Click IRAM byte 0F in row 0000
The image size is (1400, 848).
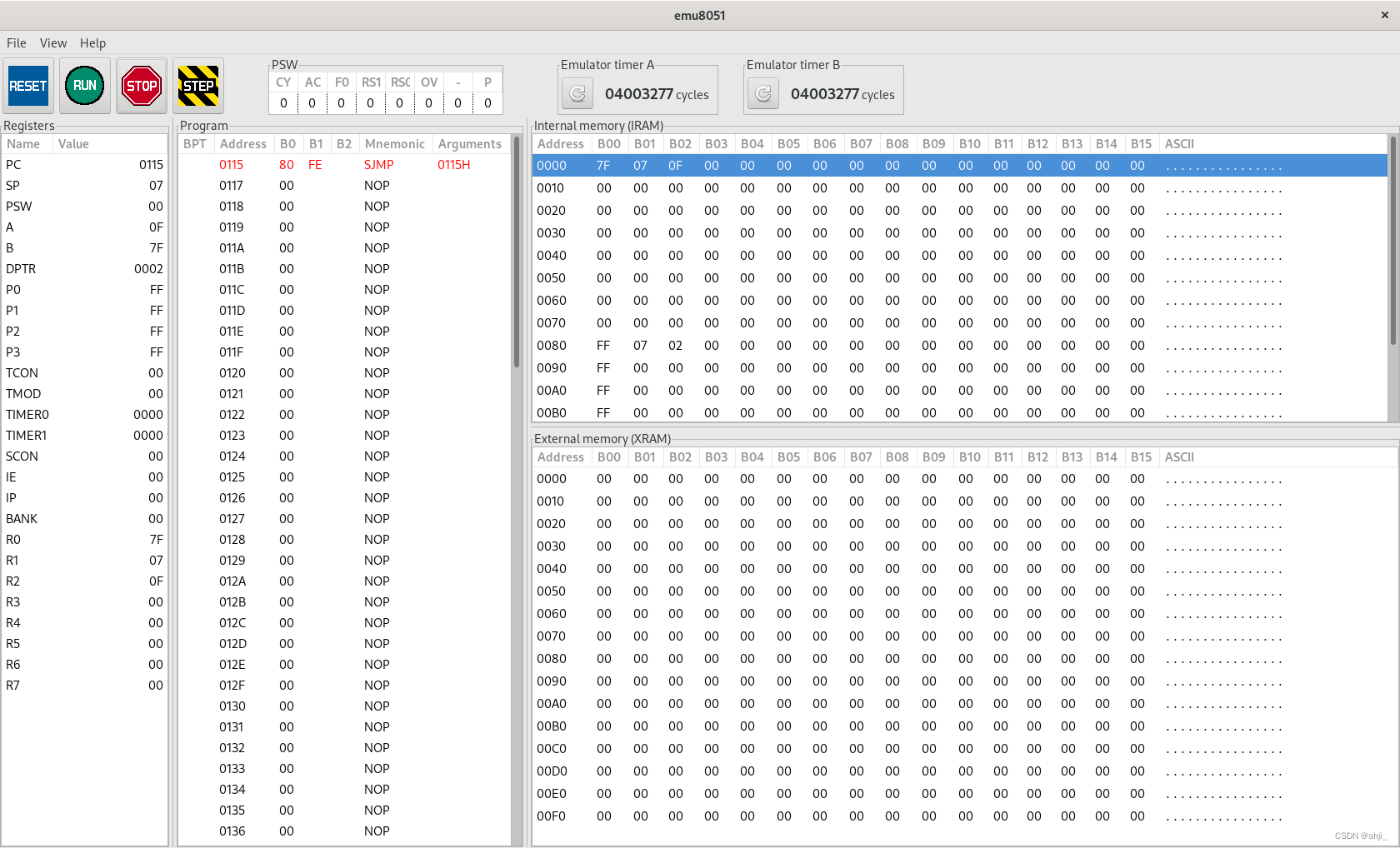(x=675, y=166)
